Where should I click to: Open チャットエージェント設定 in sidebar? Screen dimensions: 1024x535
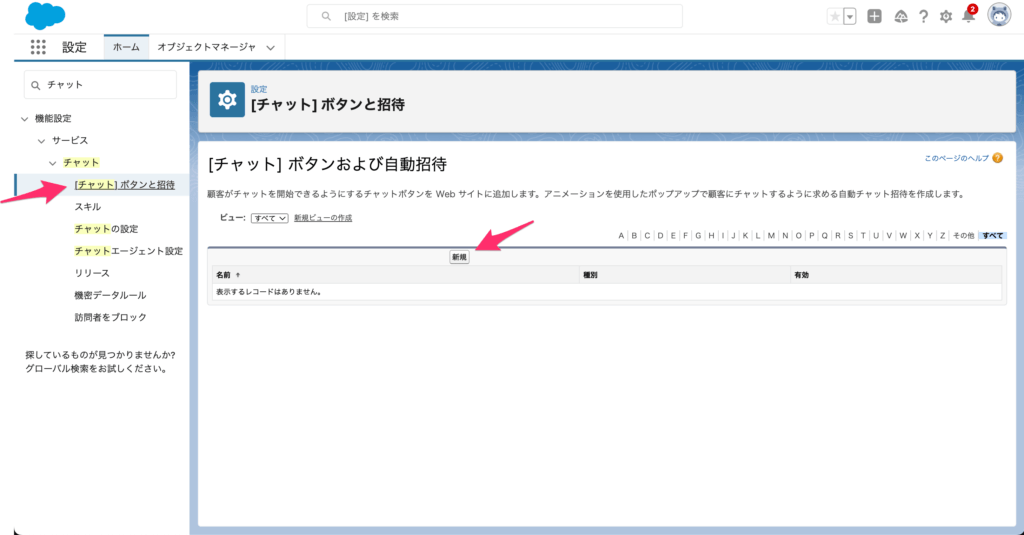tap(128, 251)
